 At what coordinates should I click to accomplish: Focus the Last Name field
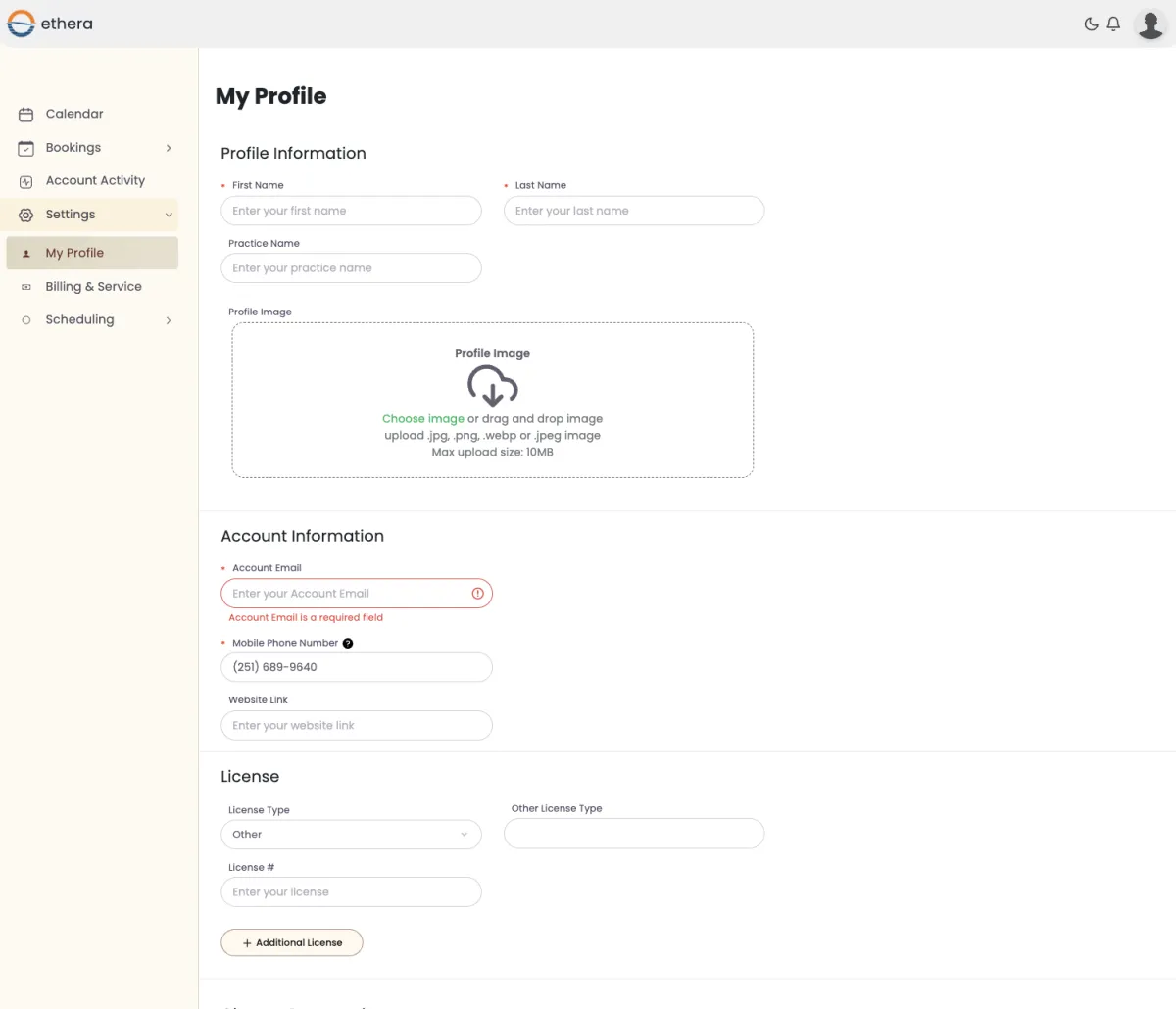634,211
